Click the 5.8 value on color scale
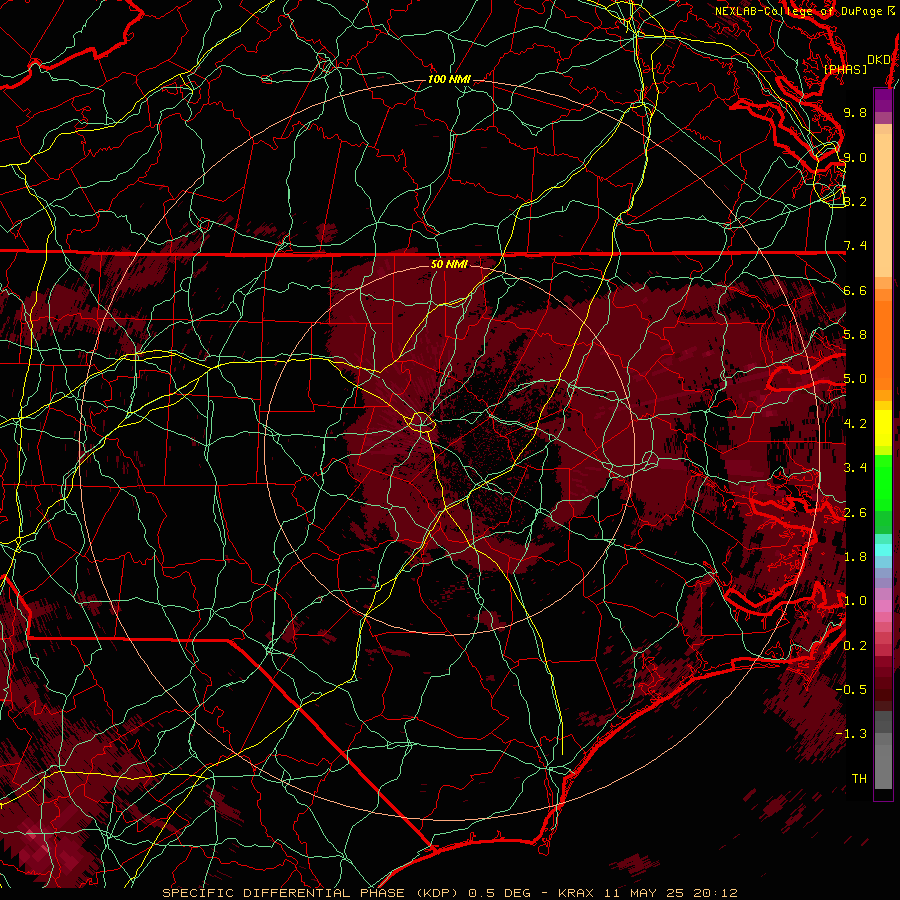 (x=855, y=335)
